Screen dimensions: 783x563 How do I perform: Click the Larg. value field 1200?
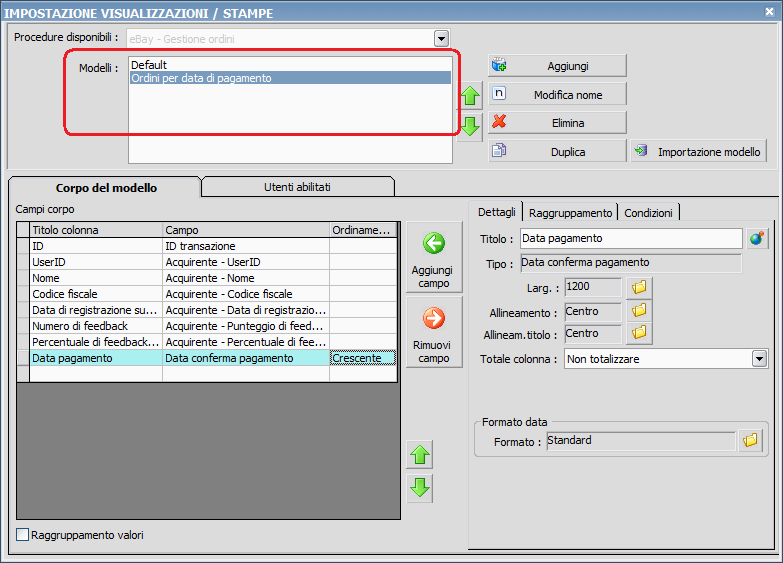tap(593, 287)
